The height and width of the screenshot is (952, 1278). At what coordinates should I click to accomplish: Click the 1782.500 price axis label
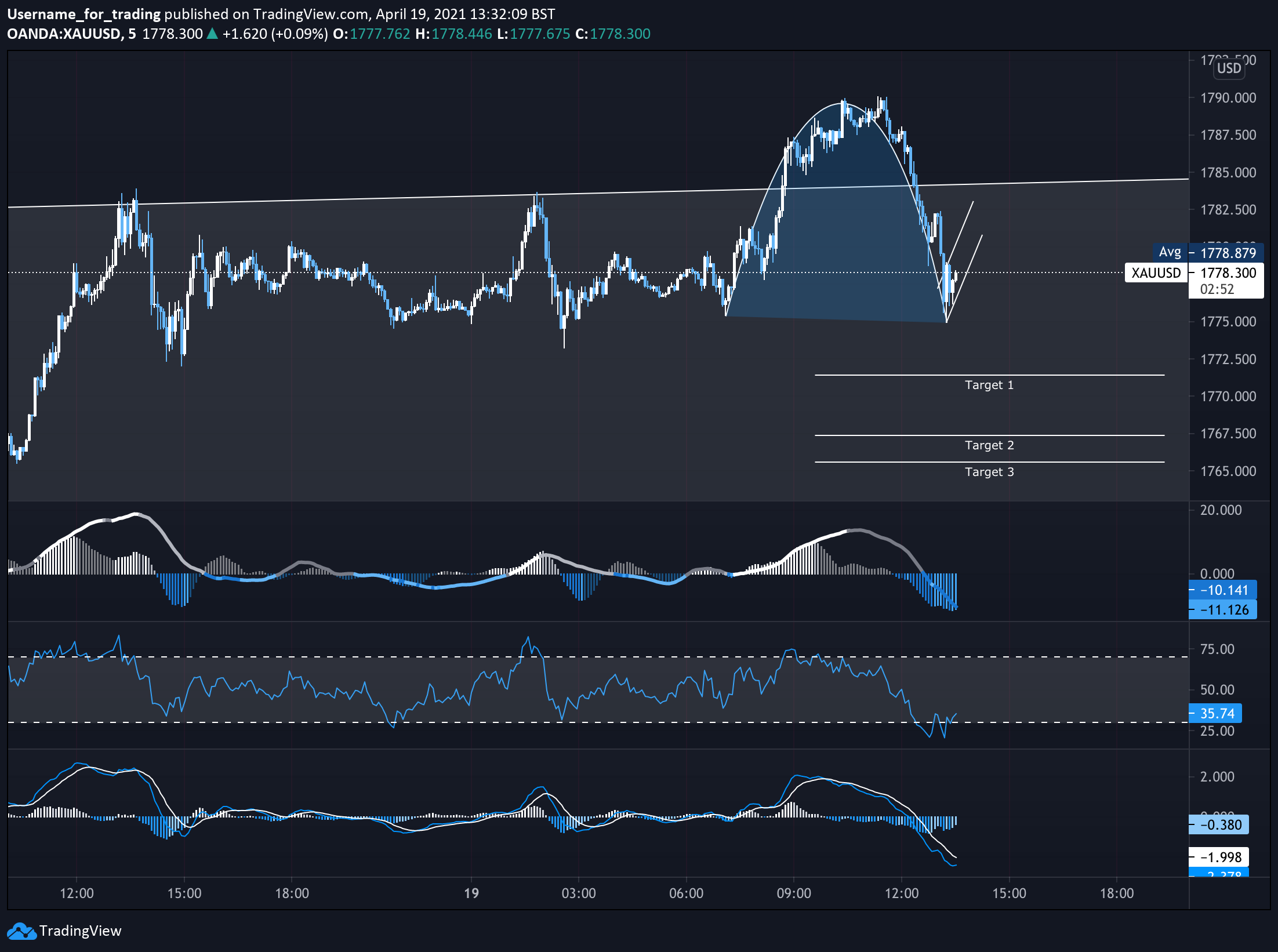(1228, 210)
